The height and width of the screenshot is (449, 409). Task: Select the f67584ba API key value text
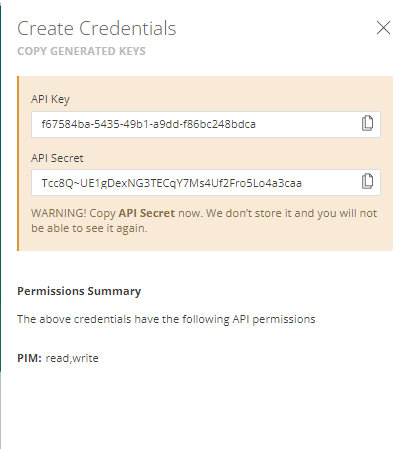[149, 124]
